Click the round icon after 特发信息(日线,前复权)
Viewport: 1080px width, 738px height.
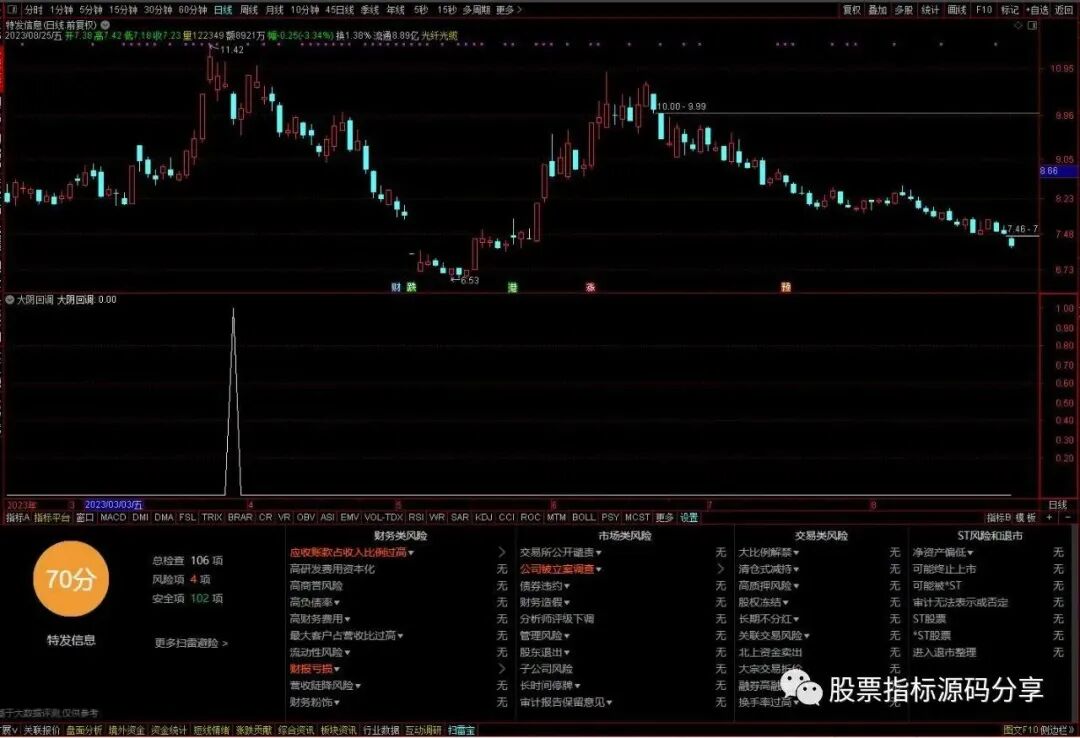[x=105, y=25]
